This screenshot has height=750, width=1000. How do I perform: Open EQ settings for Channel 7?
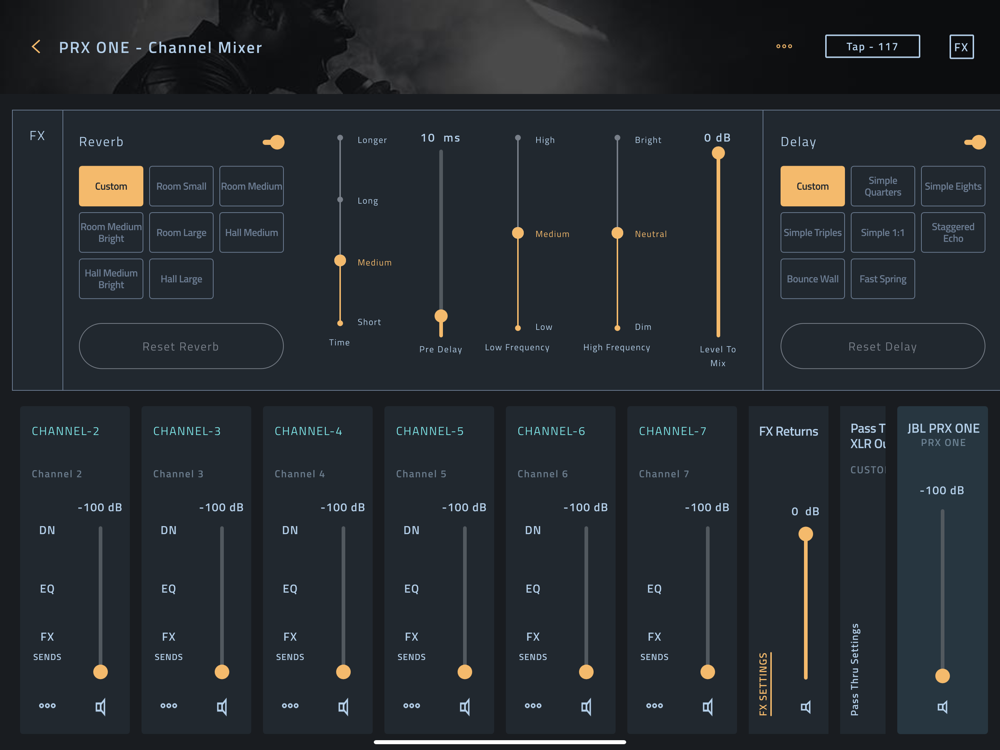[654, 589]
